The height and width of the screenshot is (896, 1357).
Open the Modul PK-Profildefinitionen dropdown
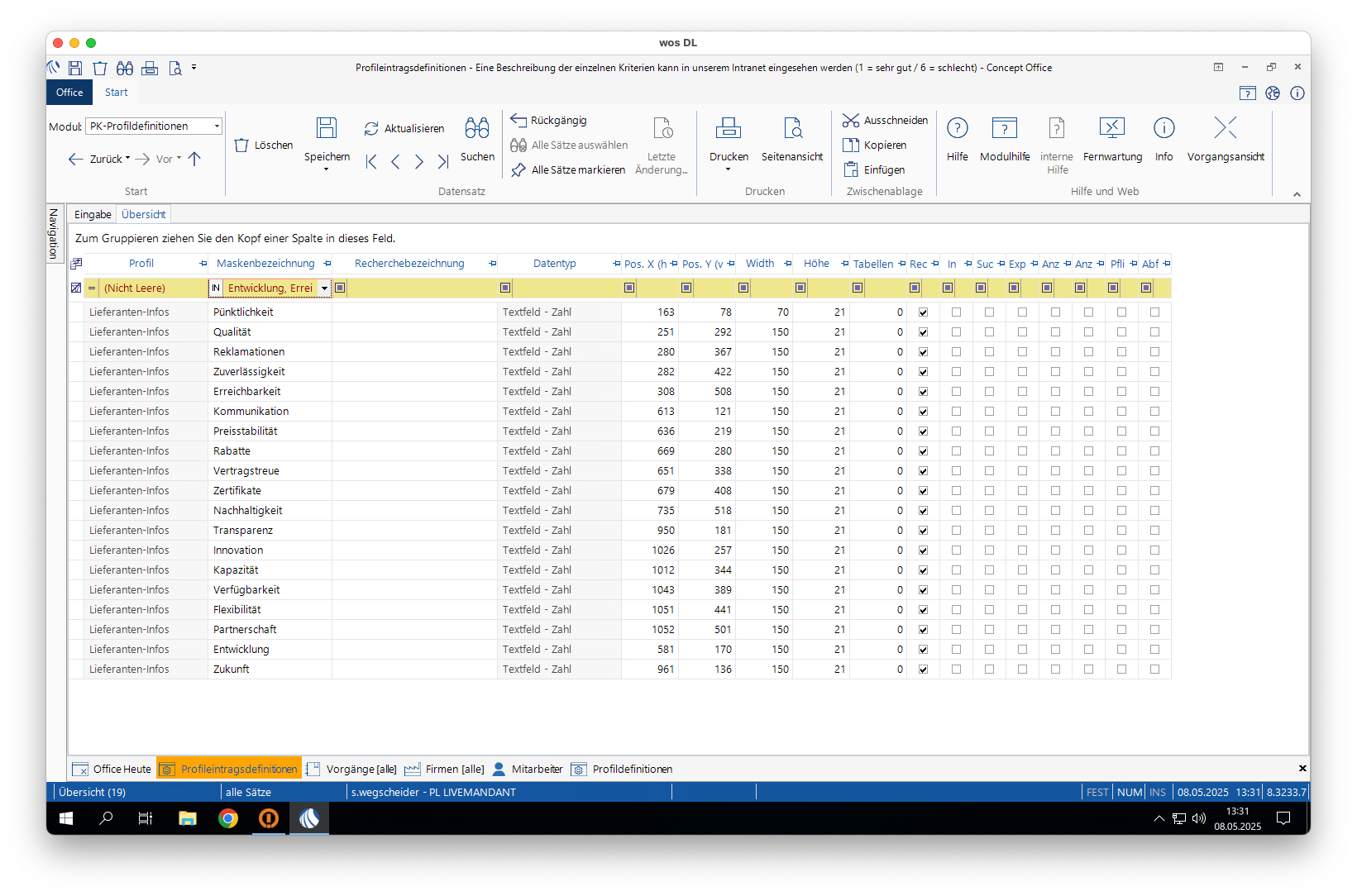pos(217,126)
